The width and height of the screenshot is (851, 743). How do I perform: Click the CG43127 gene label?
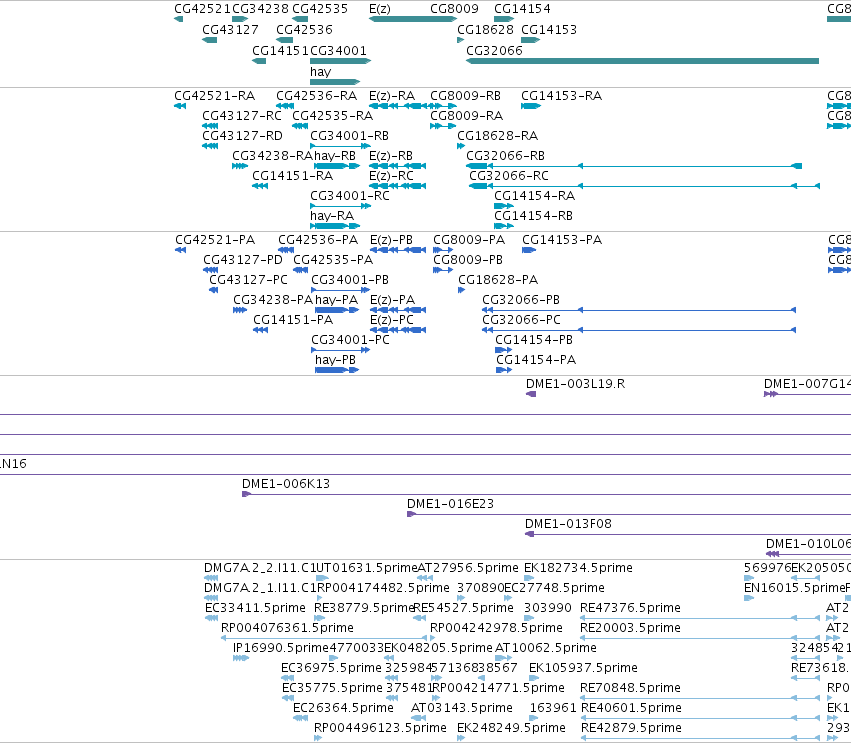(x=230, y=29)
